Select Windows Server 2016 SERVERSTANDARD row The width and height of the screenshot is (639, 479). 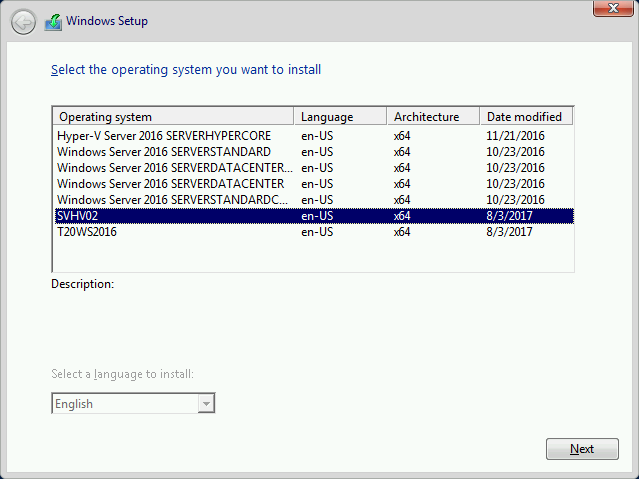(x=314, y=152)
